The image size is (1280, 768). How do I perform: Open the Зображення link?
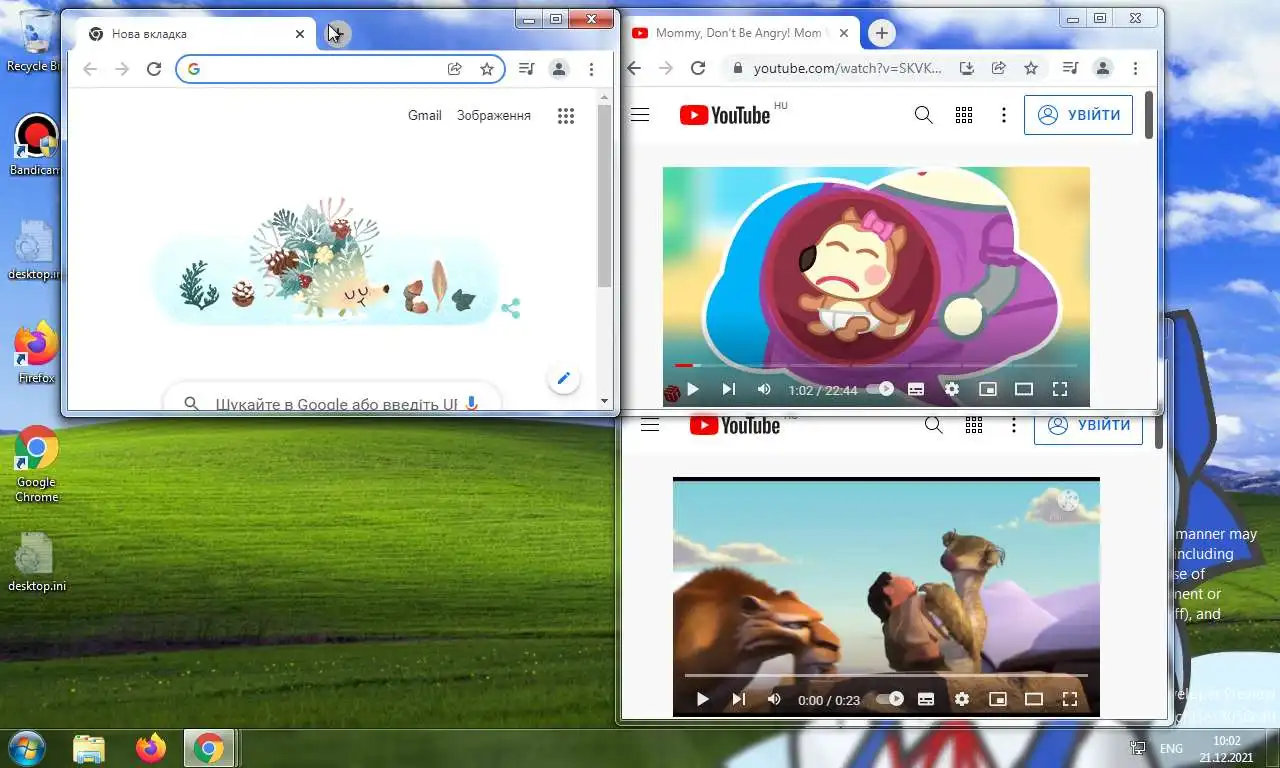pyautogui.click(x=494, y=115)
